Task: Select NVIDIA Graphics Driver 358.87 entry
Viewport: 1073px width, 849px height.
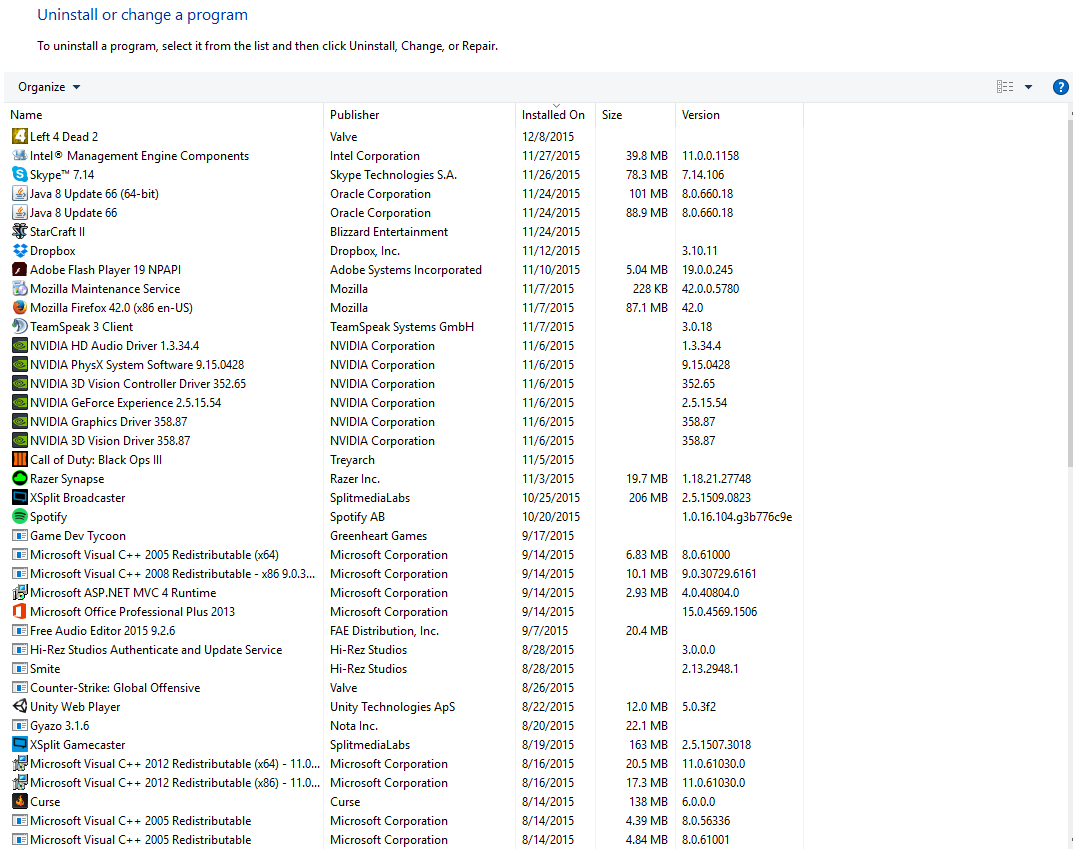Action: (x=404, y=421)
